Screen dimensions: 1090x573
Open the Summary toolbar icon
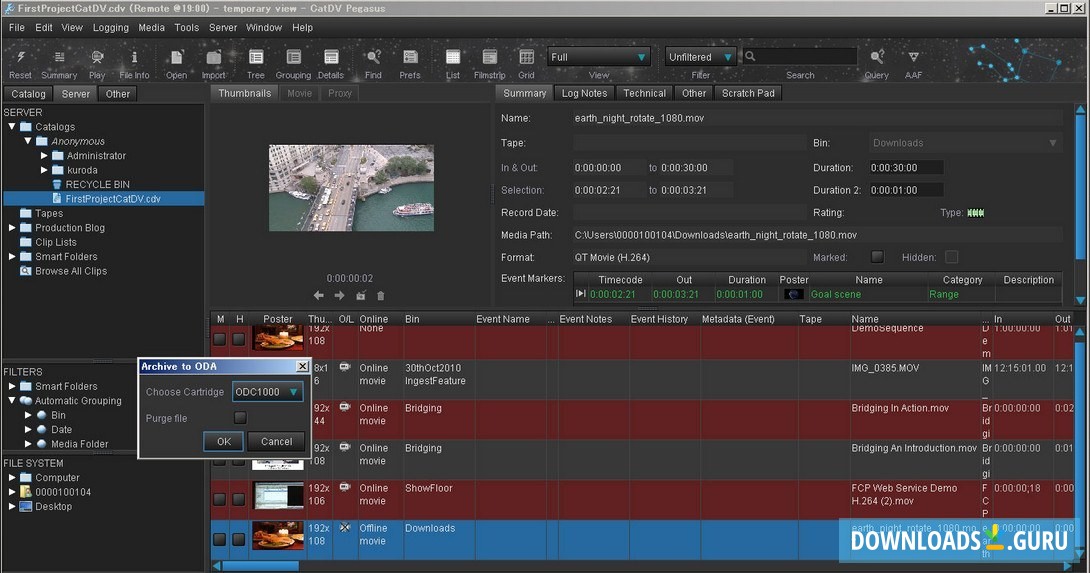coord(59,59)
